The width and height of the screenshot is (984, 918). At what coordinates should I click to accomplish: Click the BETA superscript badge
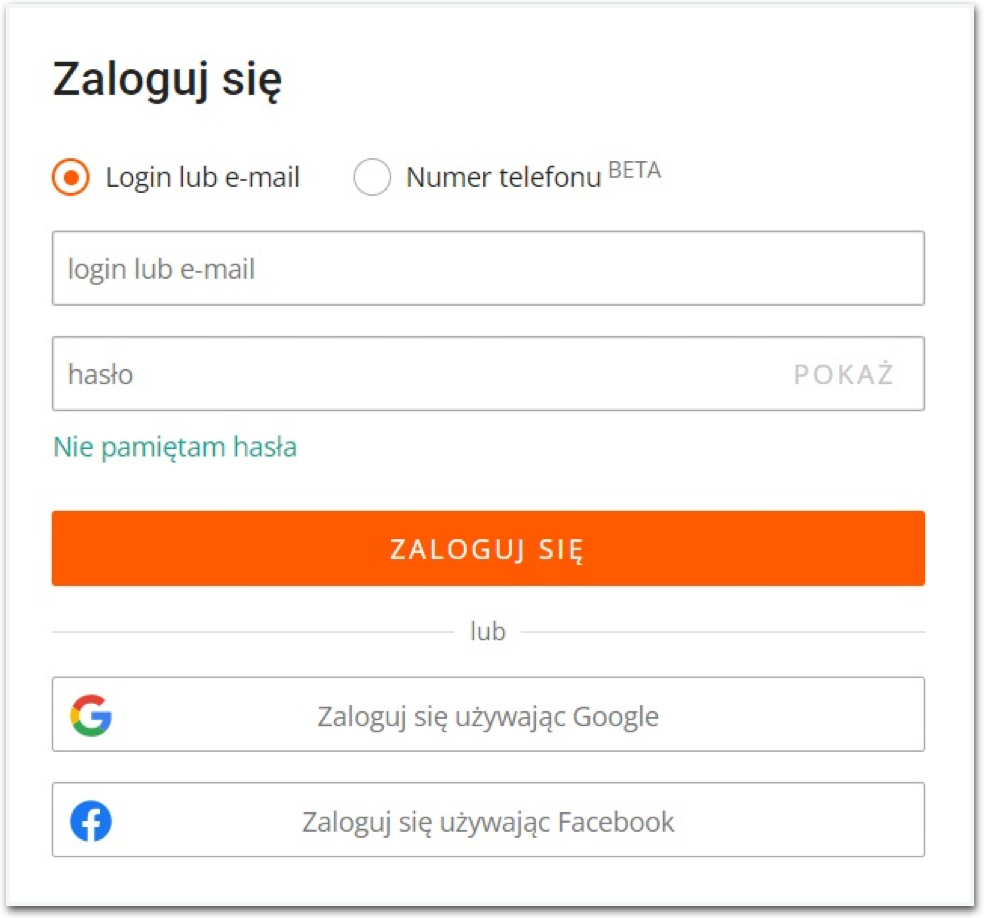(635, 170)
